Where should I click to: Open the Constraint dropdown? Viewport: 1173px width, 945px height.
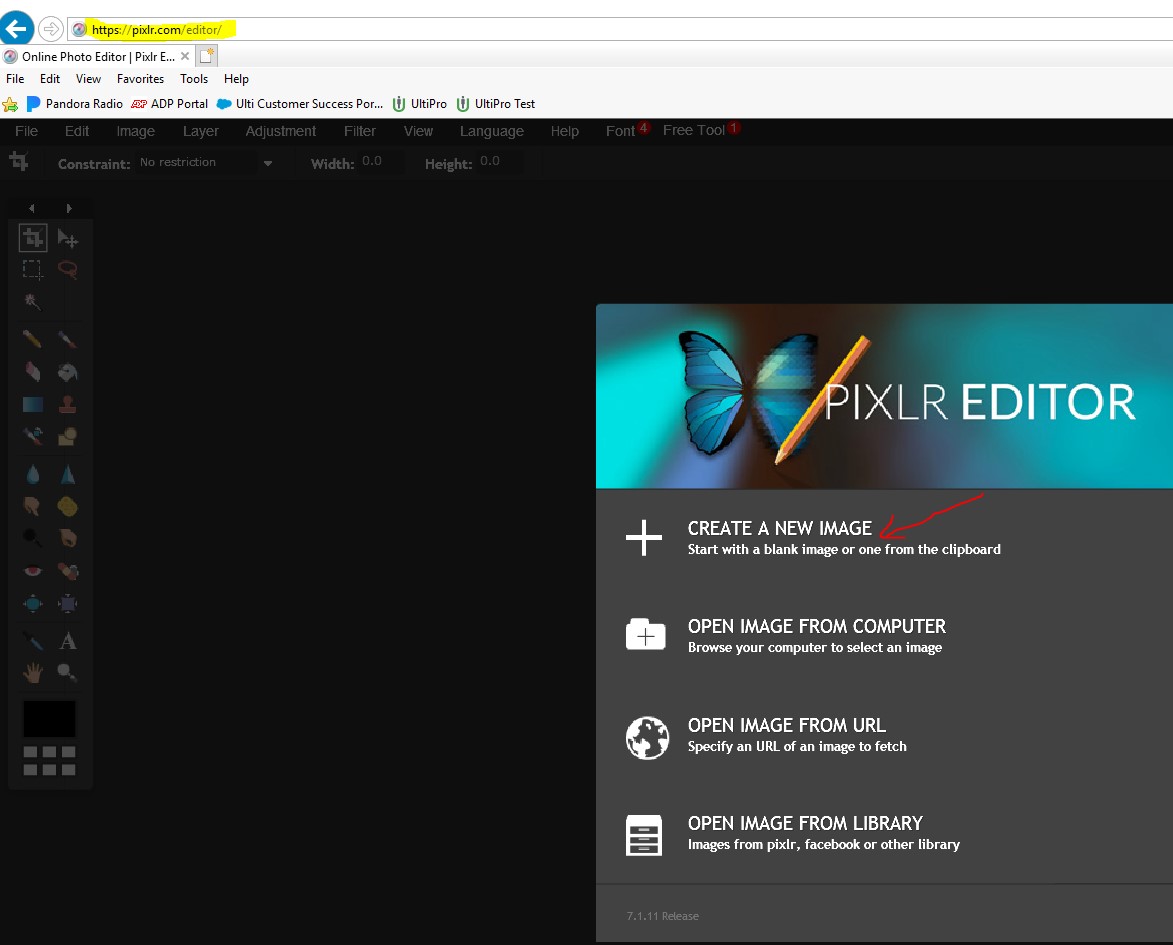206,162
